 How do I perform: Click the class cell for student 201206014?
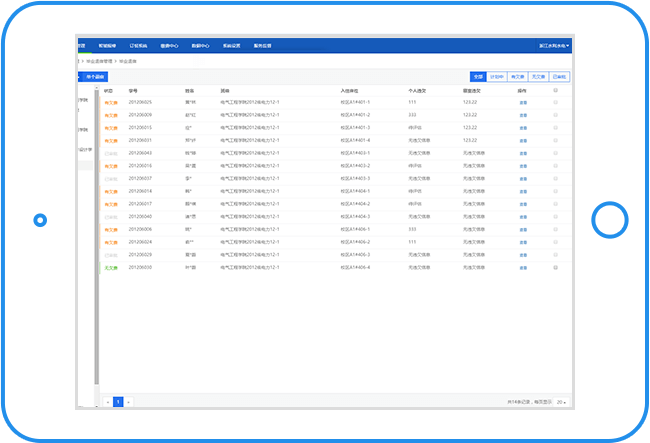pos(250,191)
